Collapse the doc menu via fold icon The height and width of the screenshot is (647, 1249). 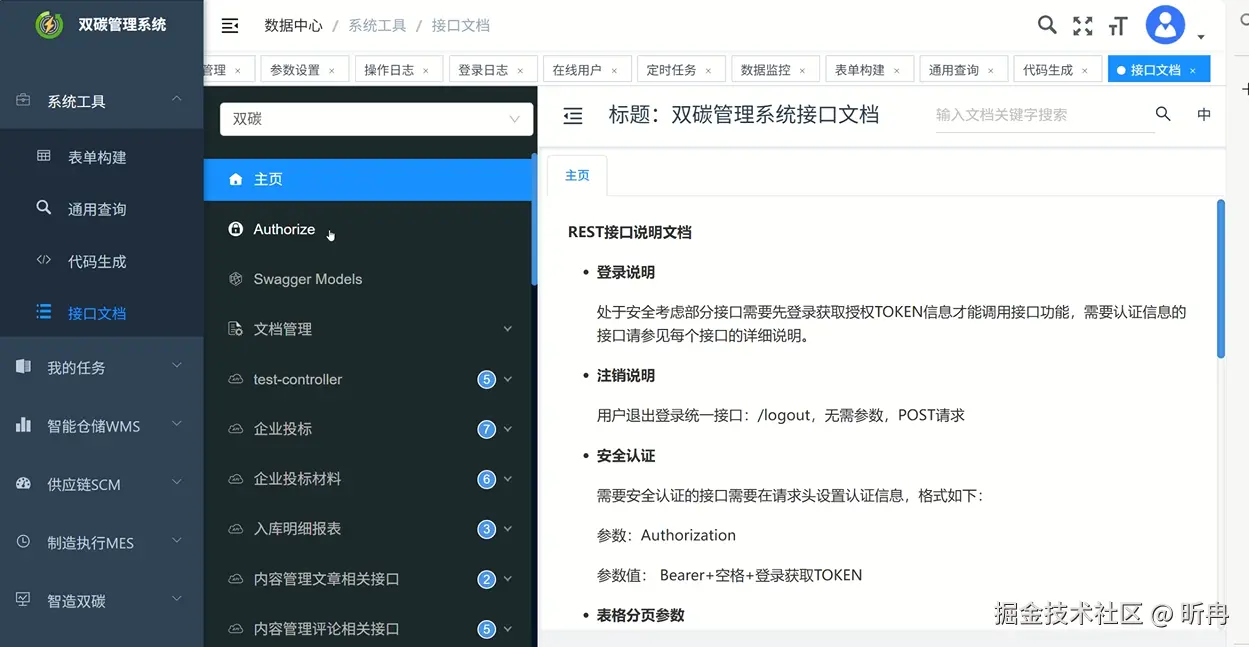click(573, 116)
